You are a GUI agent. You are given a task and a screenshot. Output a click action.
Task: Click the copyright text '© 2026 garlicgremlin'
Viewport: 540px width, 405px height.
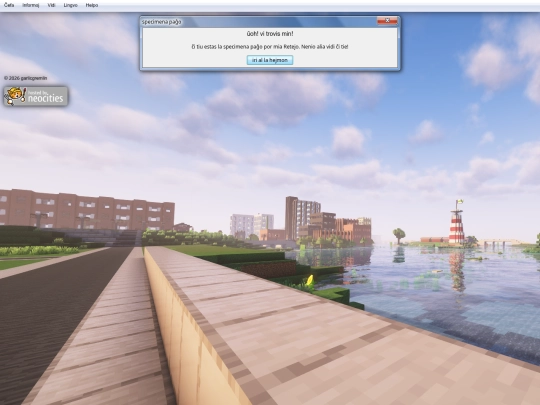(x=25, y=78)
